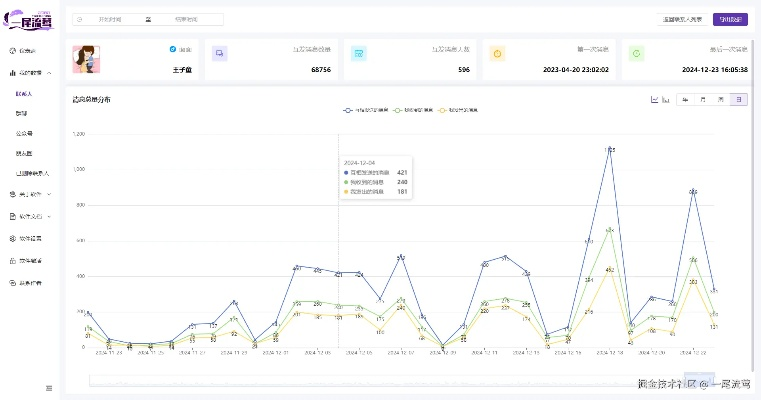Switch chart to line chart view icon
This screenshot has width=761, height=400.
(x=654, y=99)
